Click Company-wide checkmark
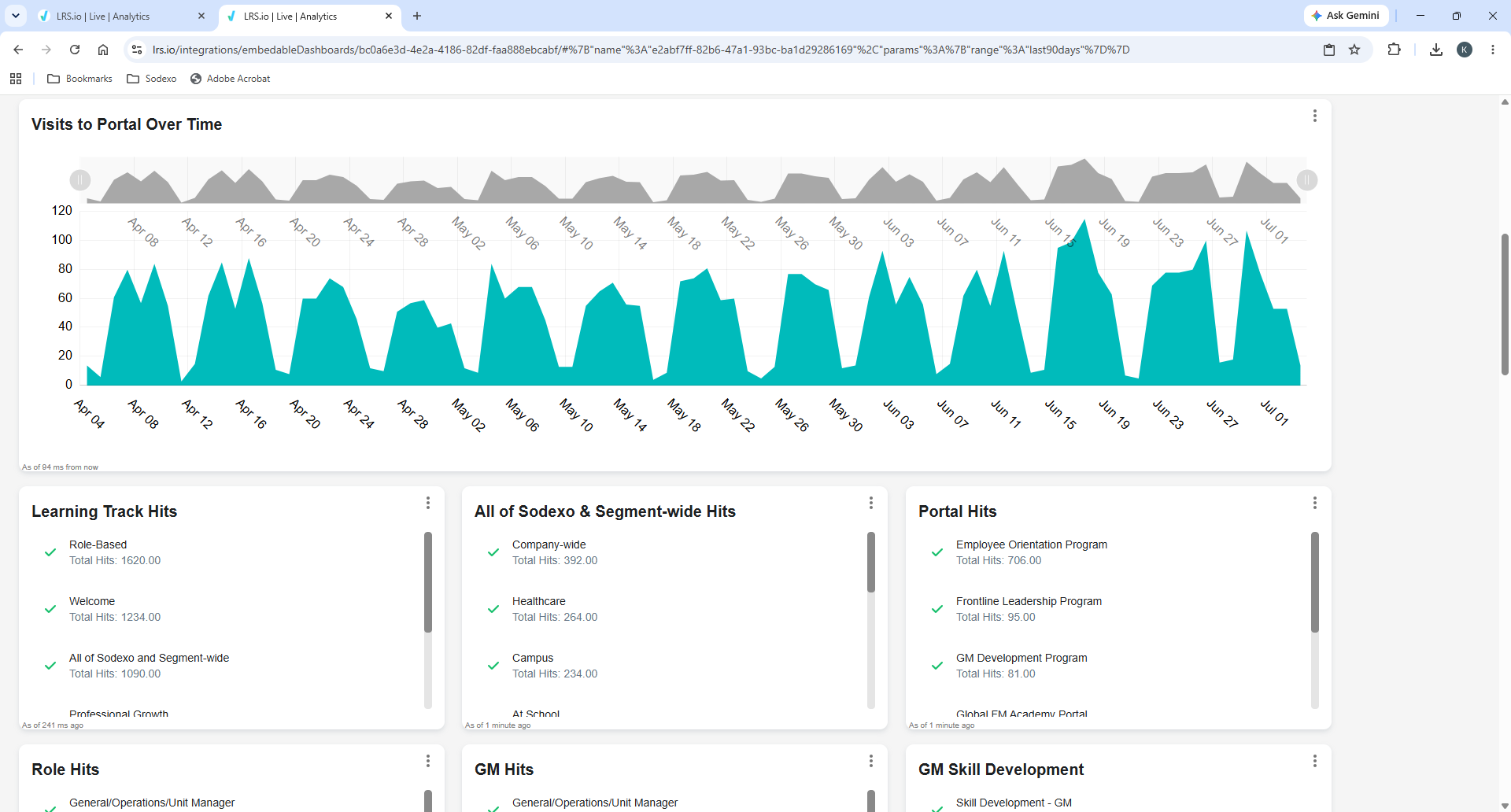The width and height of the screenshot is (1511, 812). pyautogui.click(x=493, y=552)
